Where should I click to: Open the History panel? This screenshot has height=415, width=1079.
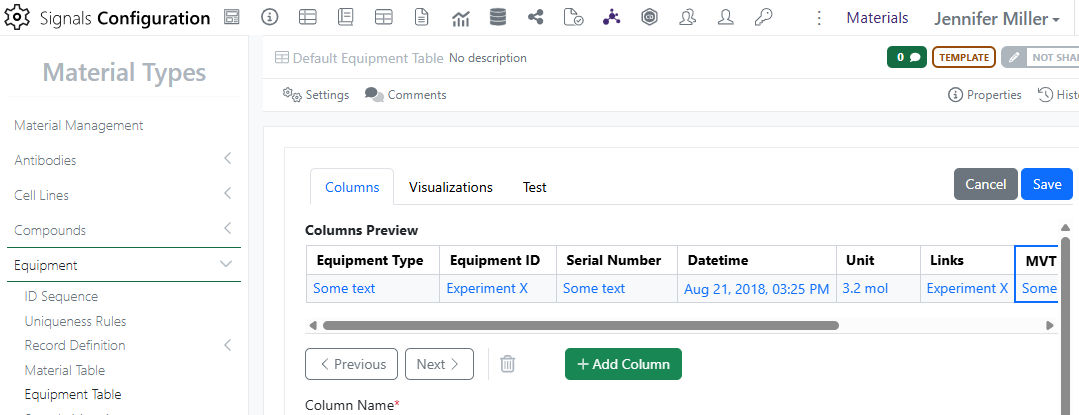click(x=1058, y=95)
